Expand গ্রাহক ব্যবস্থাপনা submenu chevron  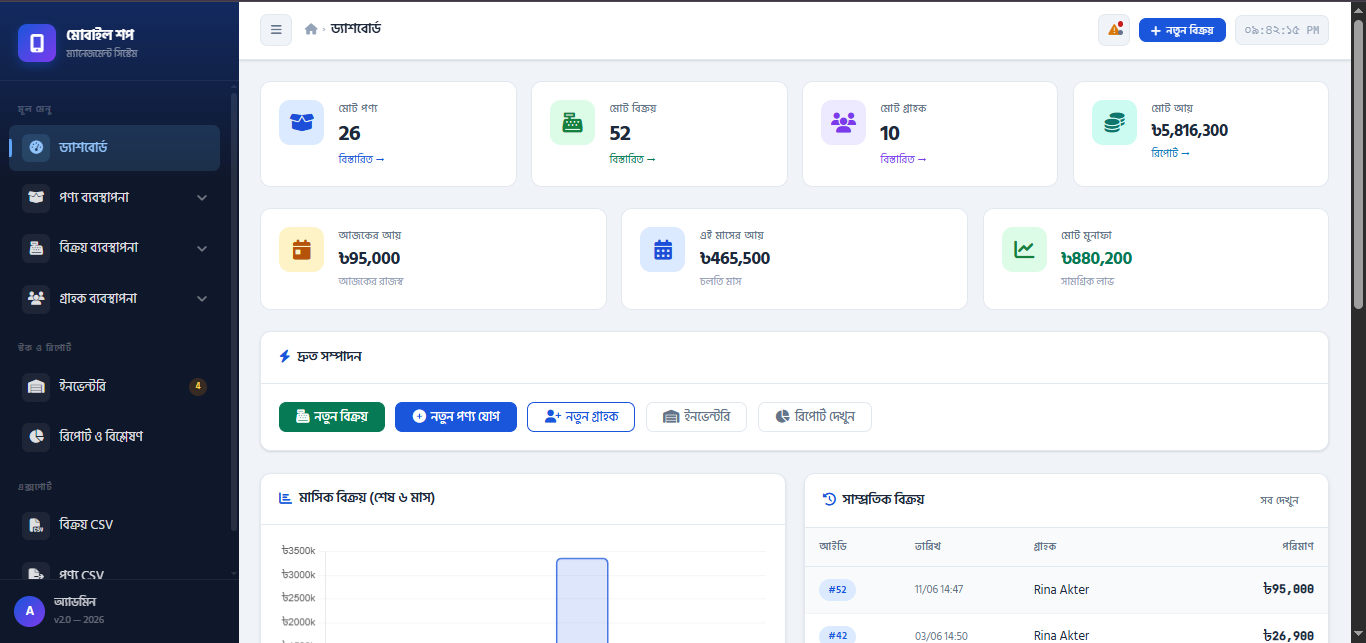pos(202,299)
